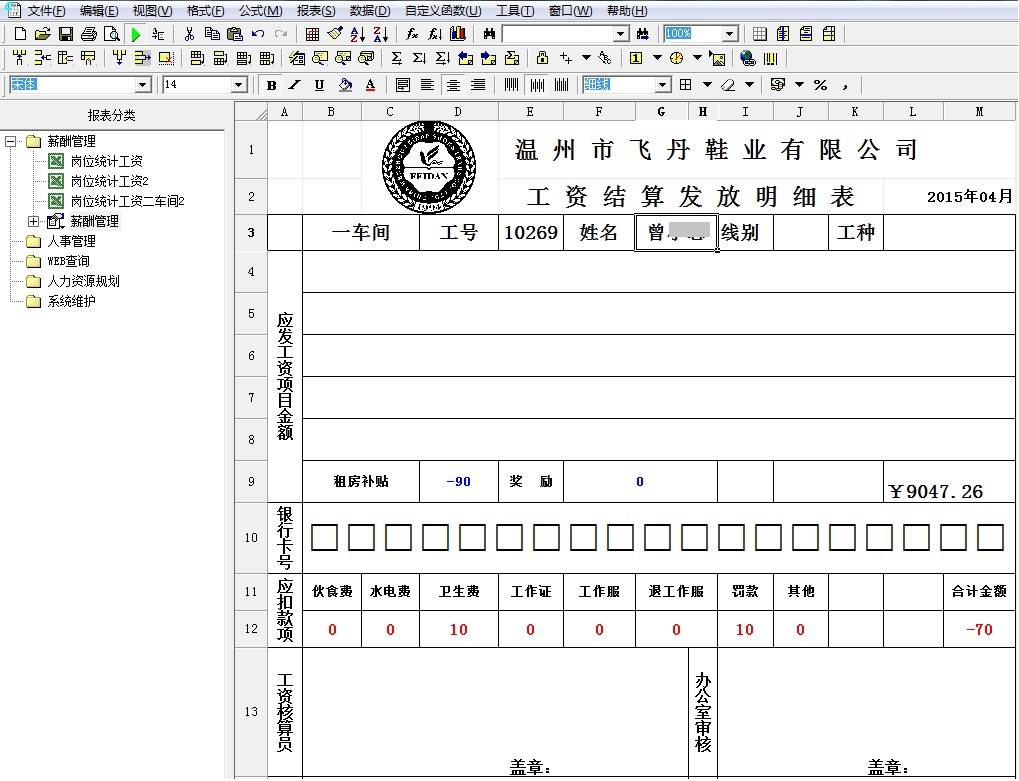Image resolution: width=1019 pixels, height=781 pixels.
Task: Open an existing file from toolbar
Action: [x=43, y=34]
